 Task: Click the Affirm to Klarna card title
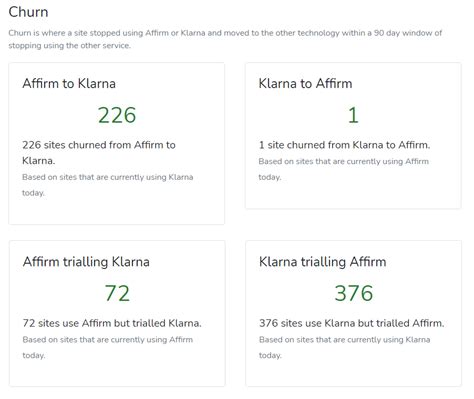click(69, 83)
